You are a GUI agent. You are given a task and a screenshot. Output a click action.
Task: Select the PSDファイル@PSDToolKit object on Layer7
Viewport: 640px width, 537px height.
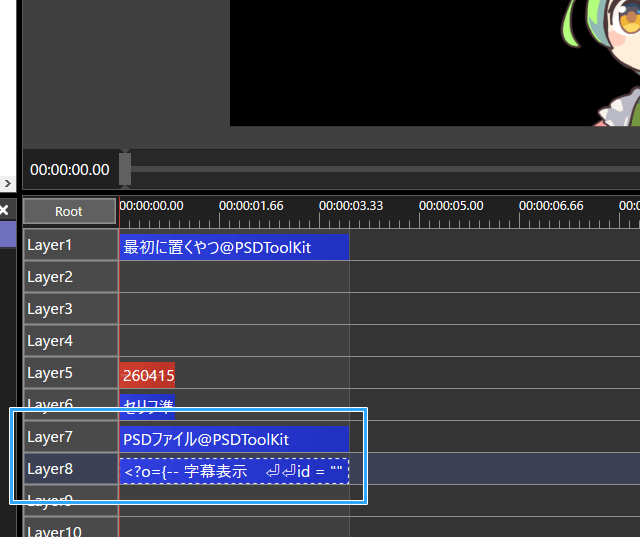point(233,439)
